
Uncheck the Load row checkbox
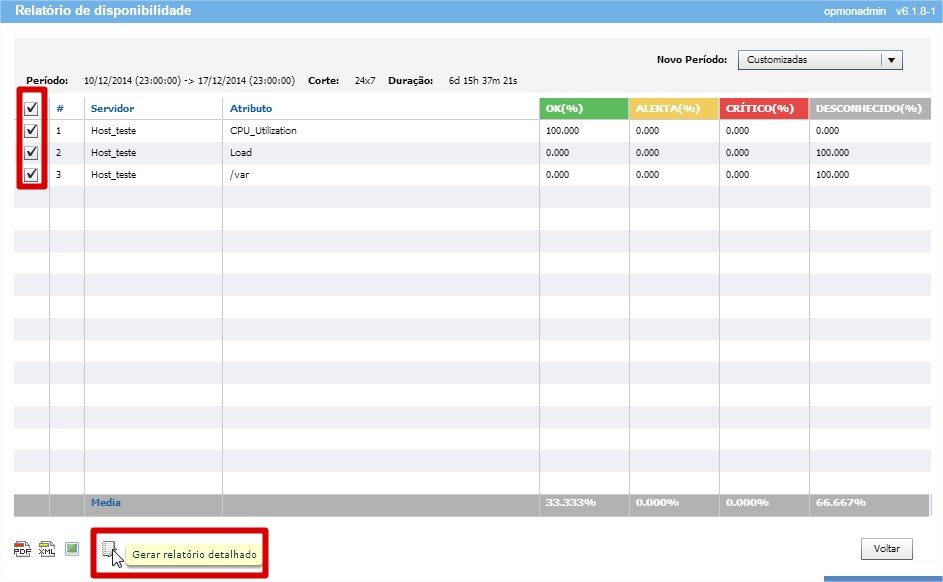[x=31, y=153]
